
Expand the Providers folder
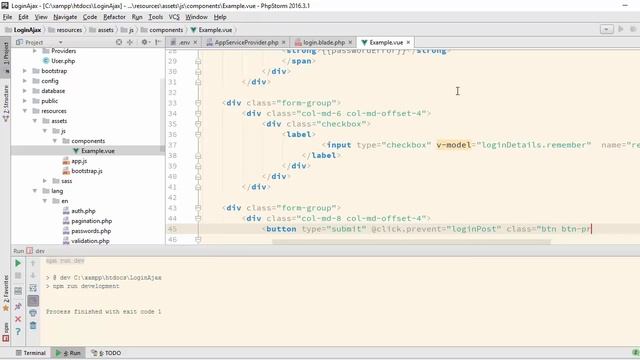click(35, 51)
